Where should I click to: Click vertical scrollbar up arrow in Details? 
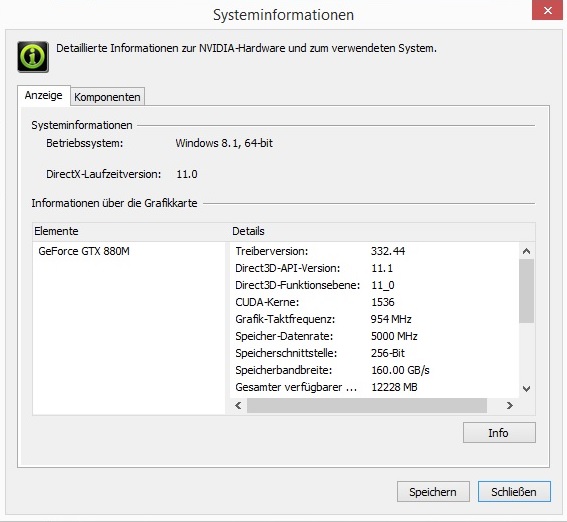click(x=526, y=251)
